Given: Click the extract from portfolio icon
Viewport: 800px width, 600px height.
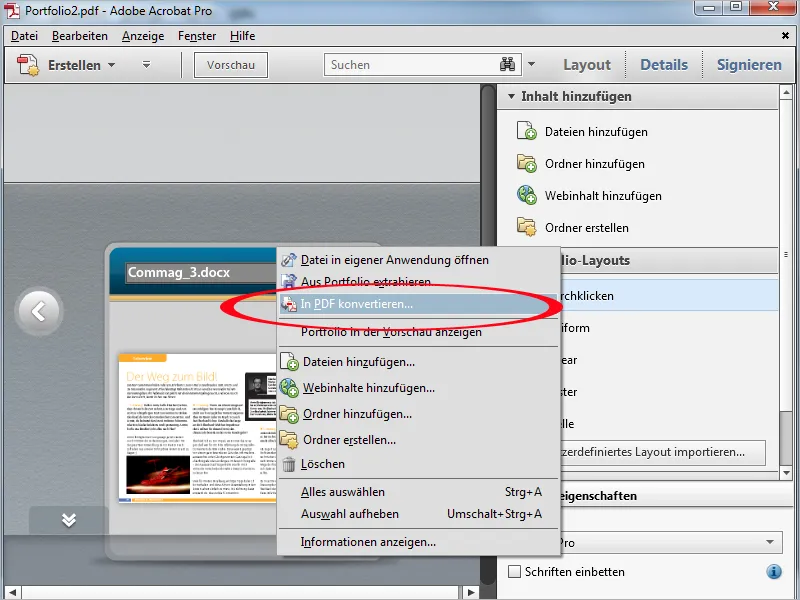Looking at the screenshot, I should 289,282.
